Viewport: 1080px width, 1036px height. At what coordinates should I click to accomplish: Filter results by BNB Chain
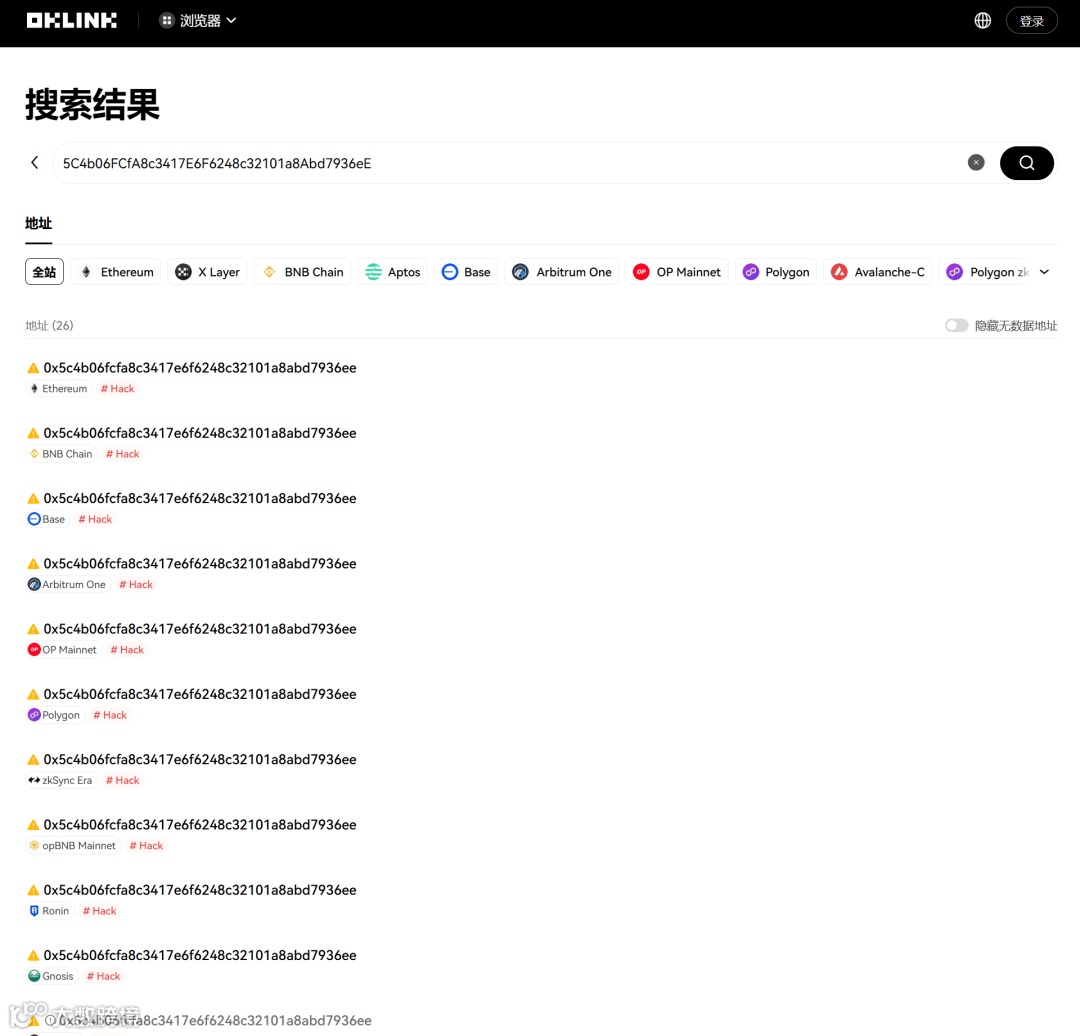[302, 271]
